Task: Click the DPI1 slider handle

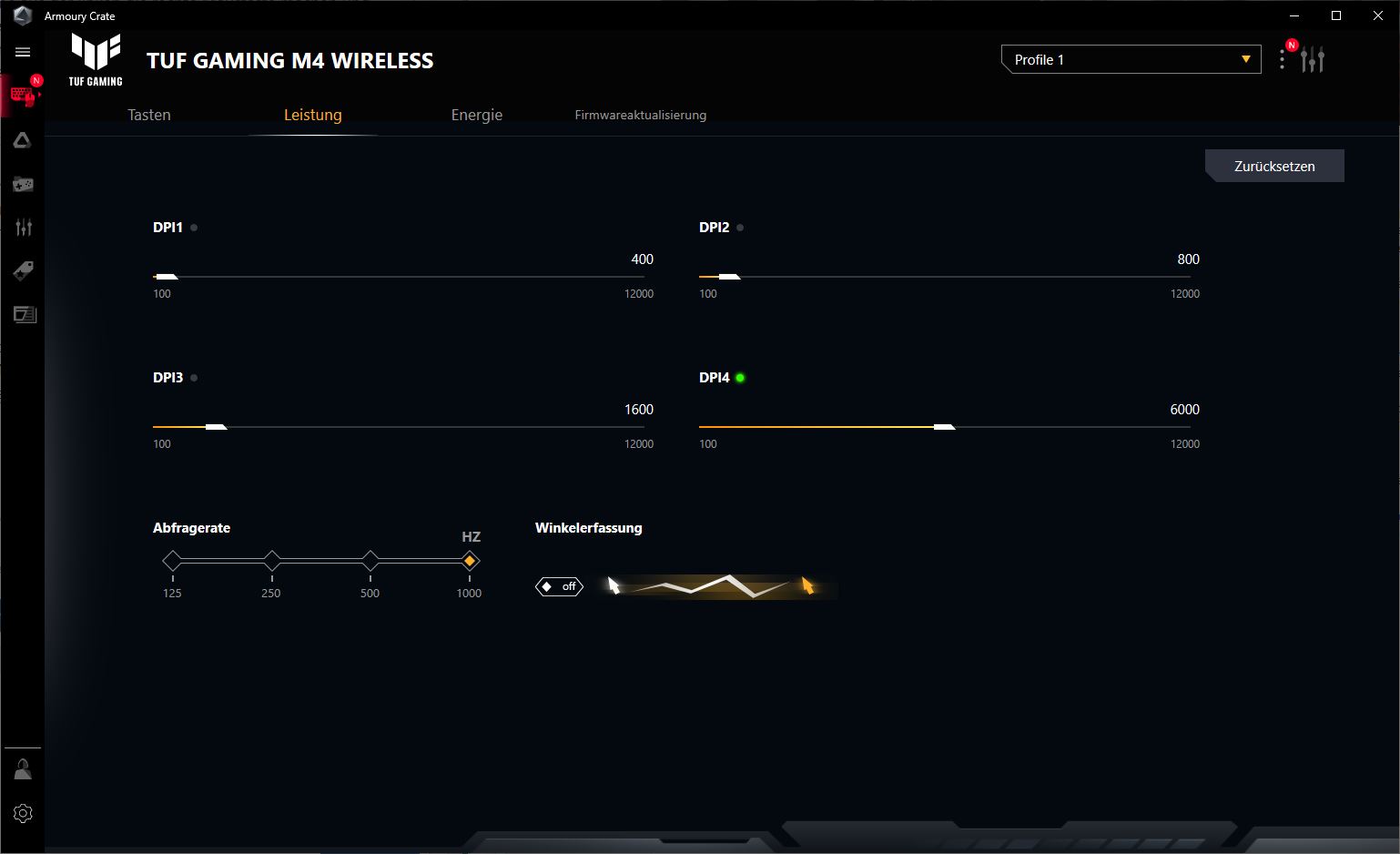Action: 167,276
